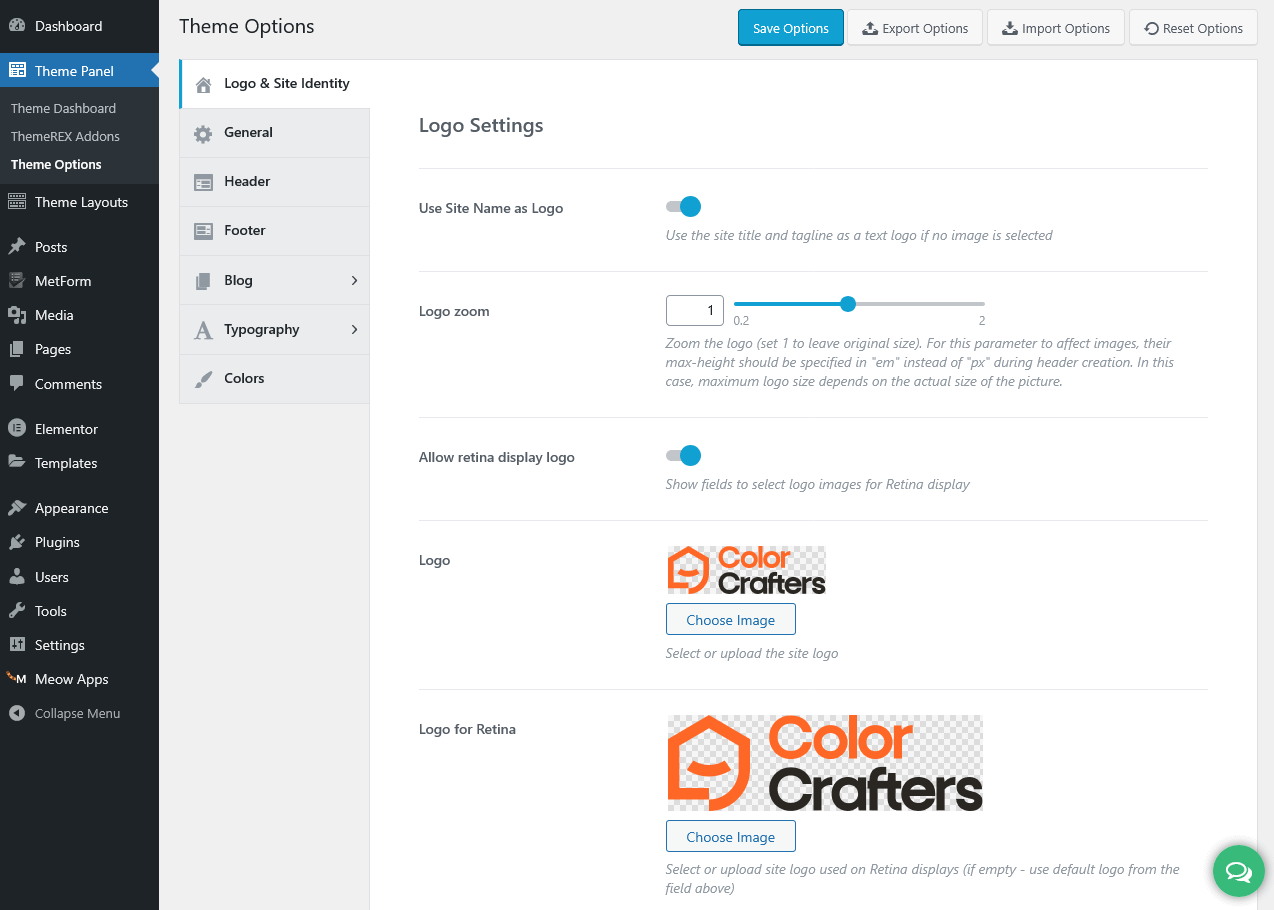This screenshot has width=1274, height=910.
Task: Click the Users person icon
Action: coord(17,577)
